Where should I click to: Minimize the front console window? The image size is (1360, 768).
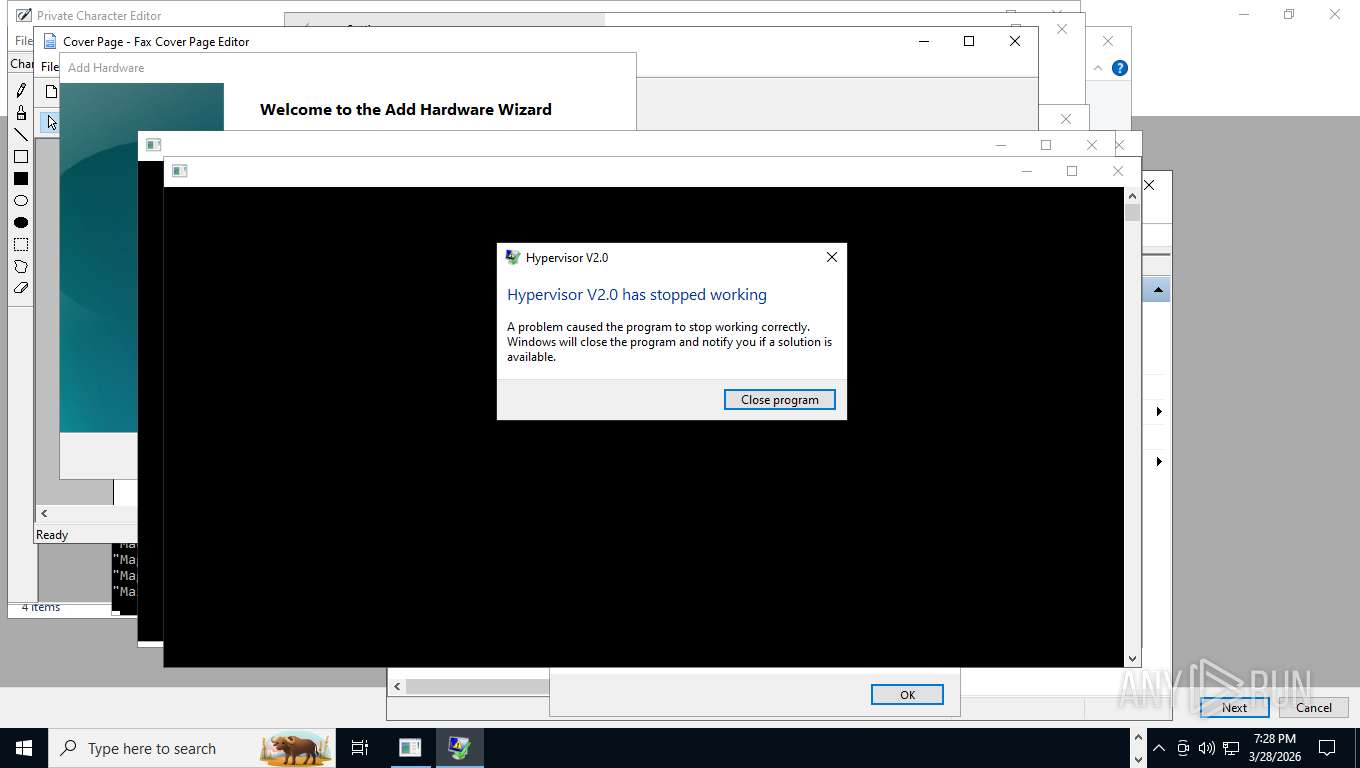click(x=1026, y=171)
